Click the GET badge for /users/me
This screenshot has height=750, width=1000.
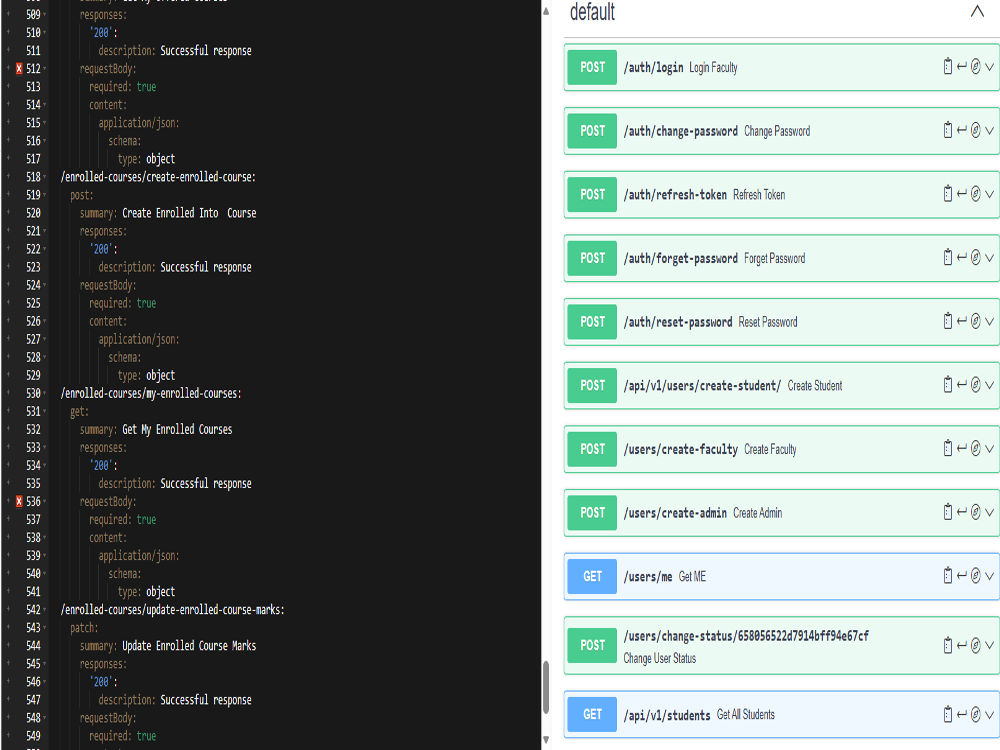point(592,577)
